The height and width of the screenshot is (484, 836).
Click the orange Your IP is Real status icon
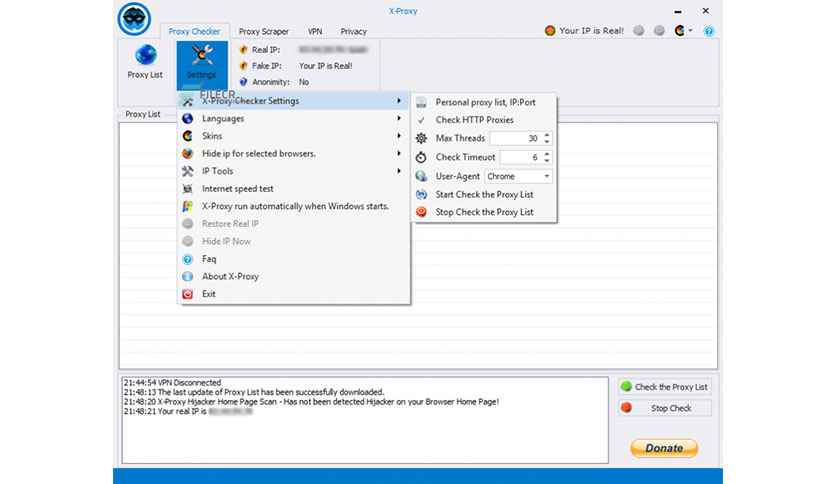[x=550, y=31]
